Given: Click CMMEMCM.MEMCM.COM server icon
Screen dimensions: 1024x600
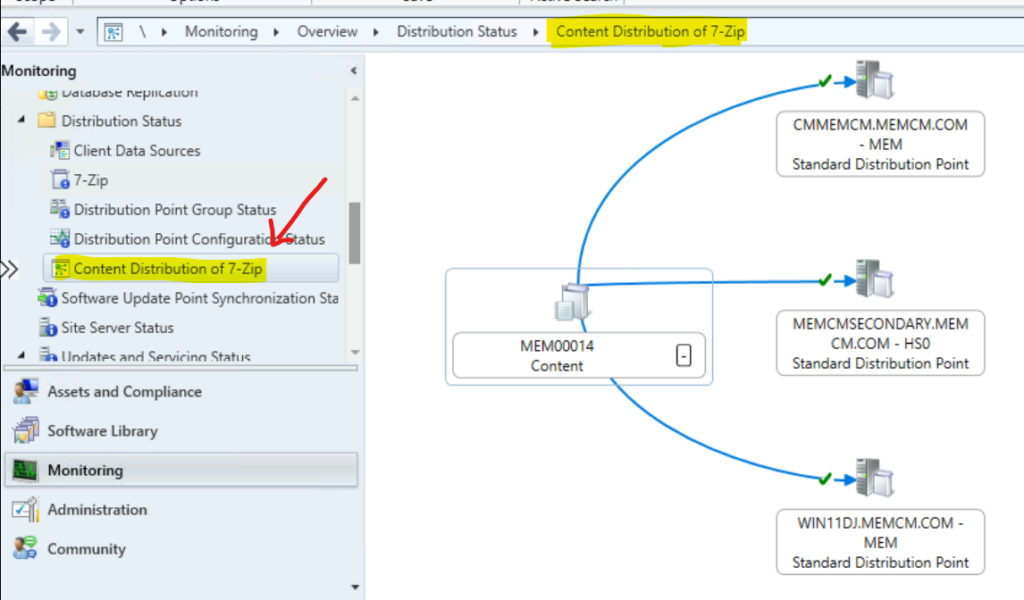Looking at the screenshot, I should pos(875,80).
